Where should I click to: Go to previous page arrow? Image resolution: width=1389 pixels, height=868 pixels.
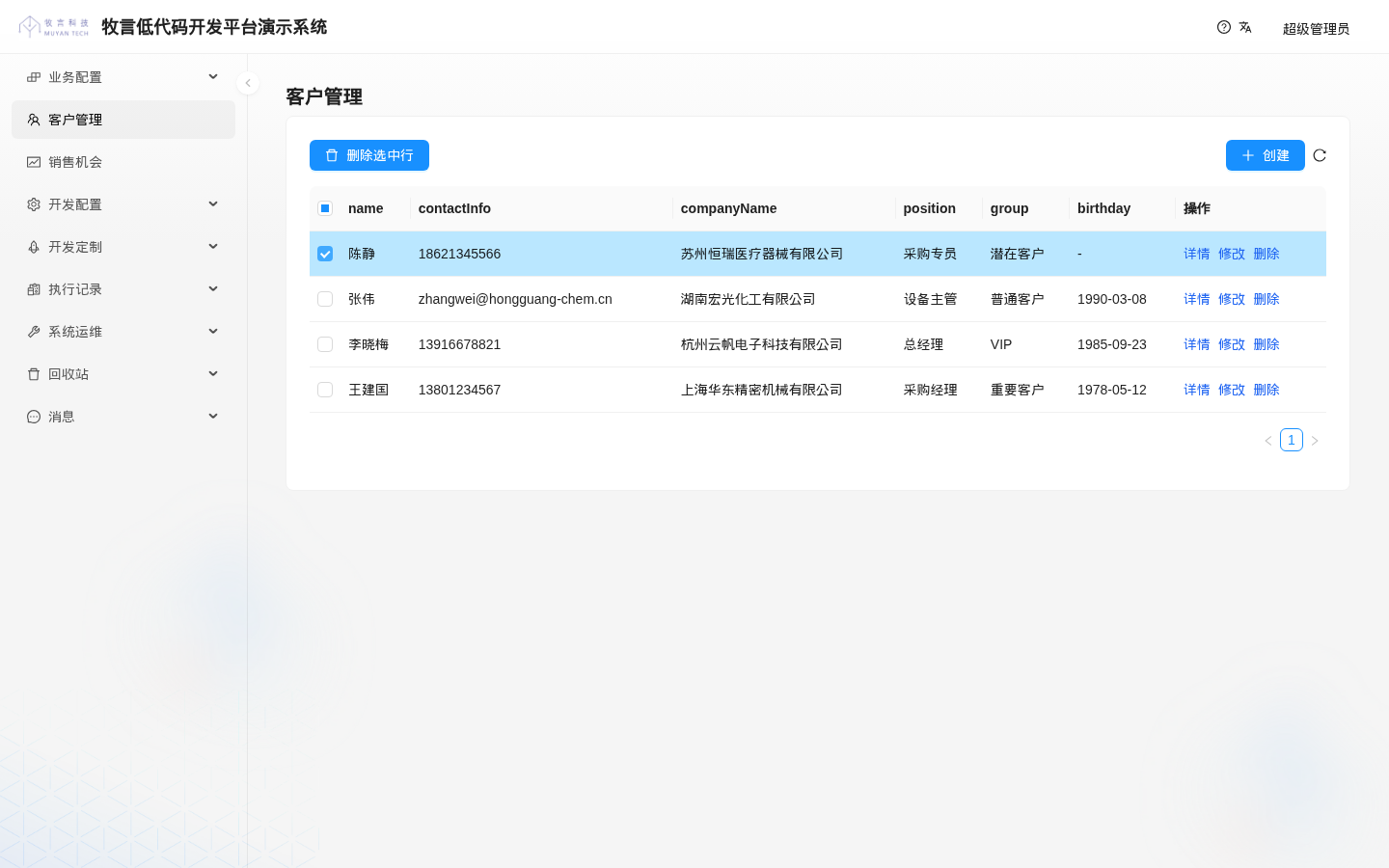click(x=1268, y=441)
